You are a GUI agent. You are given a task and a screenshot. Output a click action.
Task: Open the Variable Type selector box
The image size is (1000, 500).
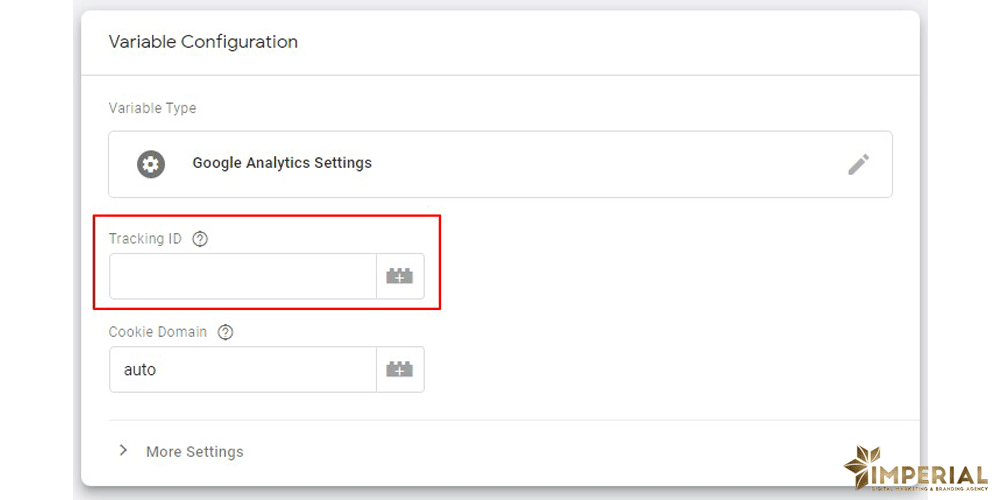tap(500, 164)
